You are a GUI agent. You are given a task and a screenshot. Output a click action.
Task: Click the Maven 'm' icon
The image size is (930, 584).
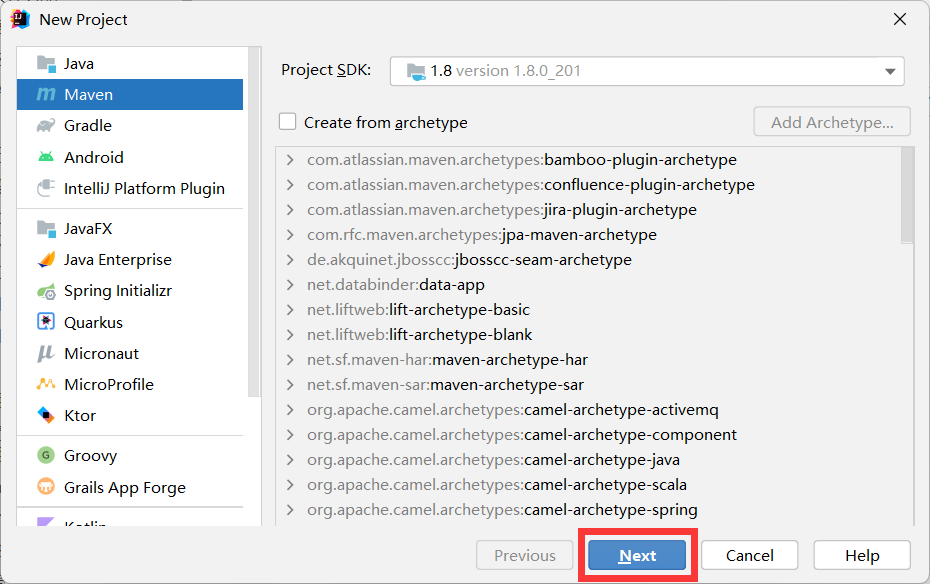click(46, 94)
